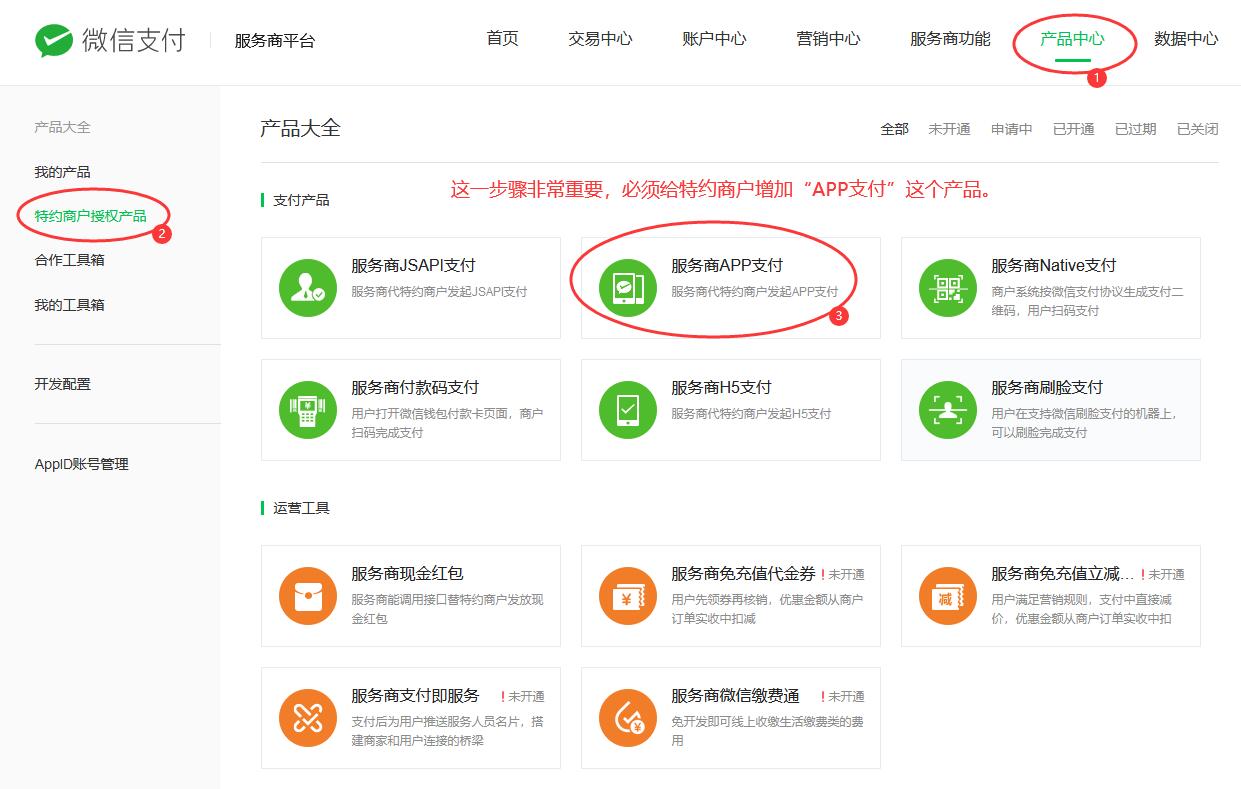Open the 服务商现金红包 envelope icon
The width and height of the screenshot is (1241, 789).
[308, 595]
